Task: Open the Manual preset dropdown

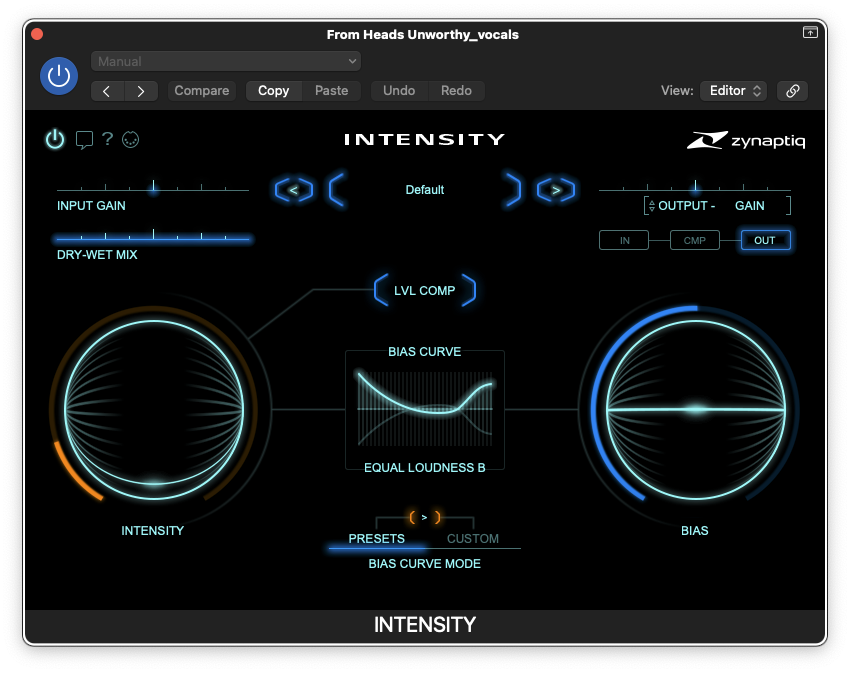Action: click(226, 61)
